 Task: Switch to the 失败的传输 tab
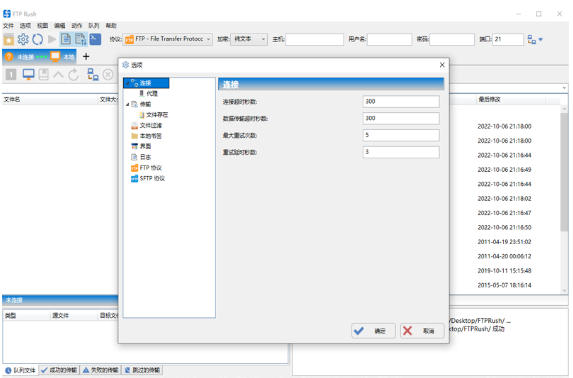coord(100,370)
